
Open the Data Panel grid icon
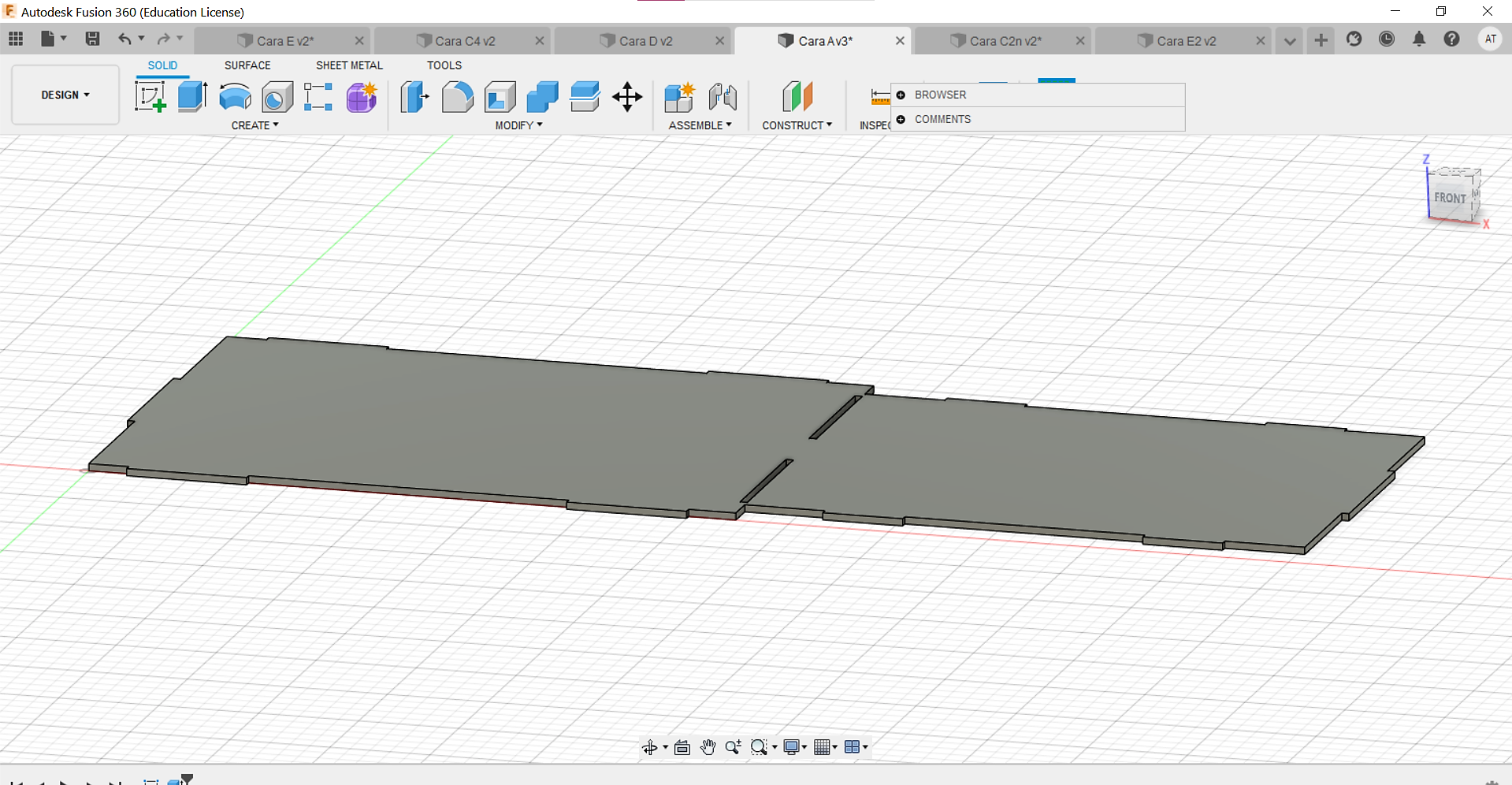coord(16,39)
